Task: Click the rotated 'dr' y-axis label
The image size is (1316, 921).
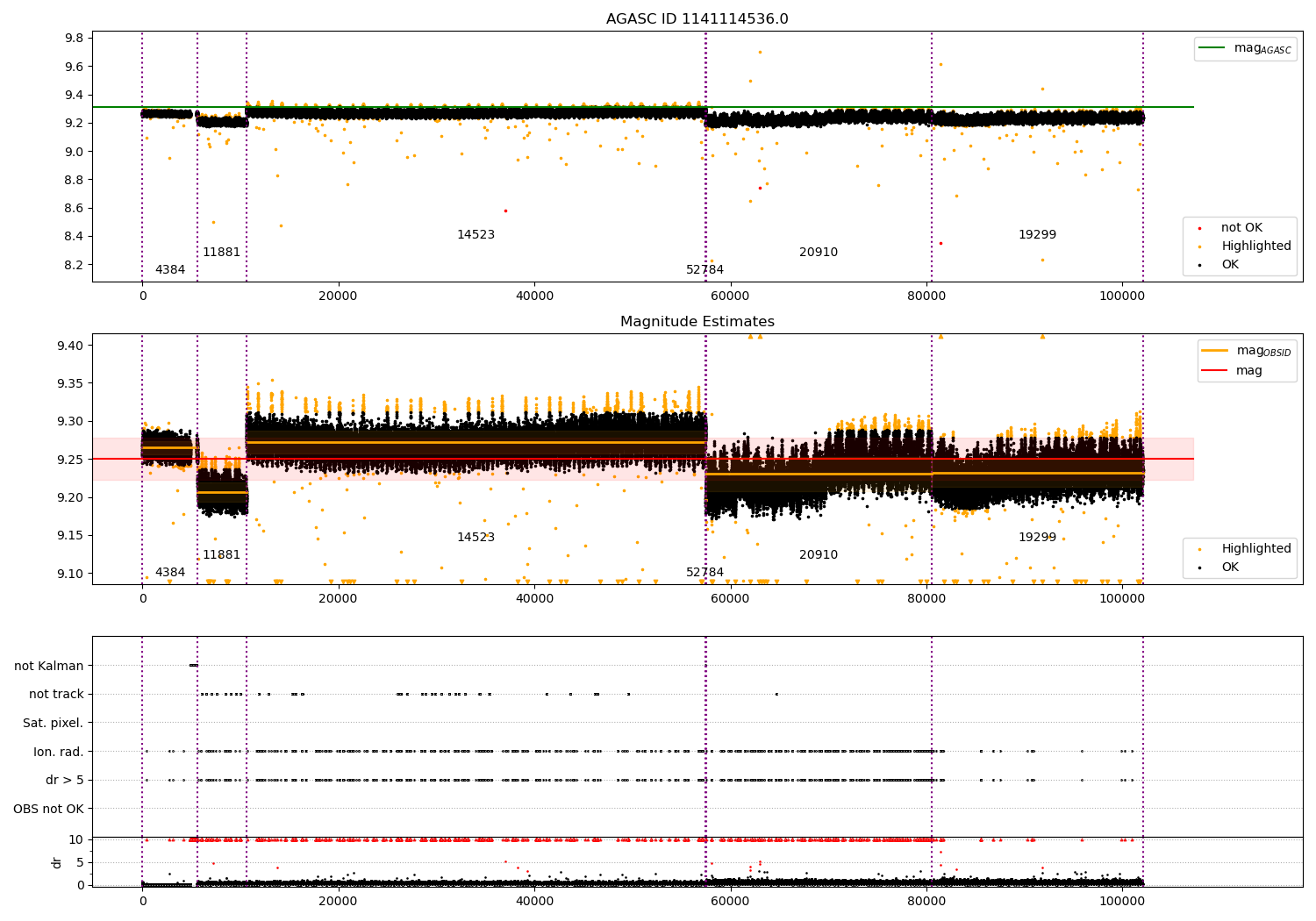Action: (x=57, y=862)
